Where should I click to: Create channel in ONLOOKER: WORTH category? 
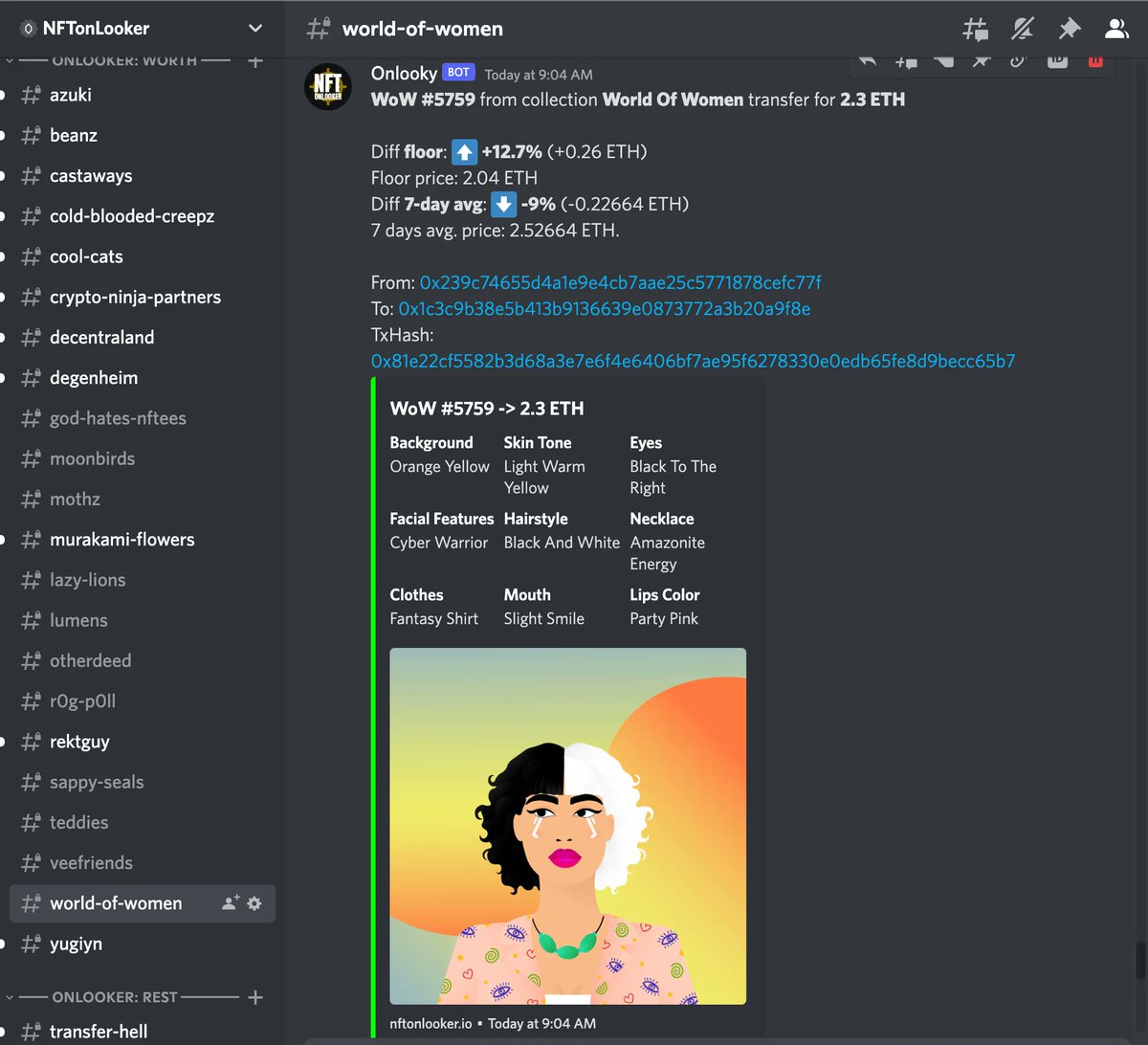(255, 61)
